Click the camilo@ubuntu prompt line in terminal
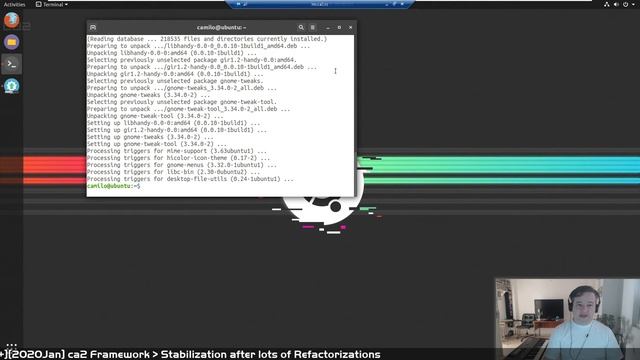The image size is (640, 360). click(x=113, y=186)
